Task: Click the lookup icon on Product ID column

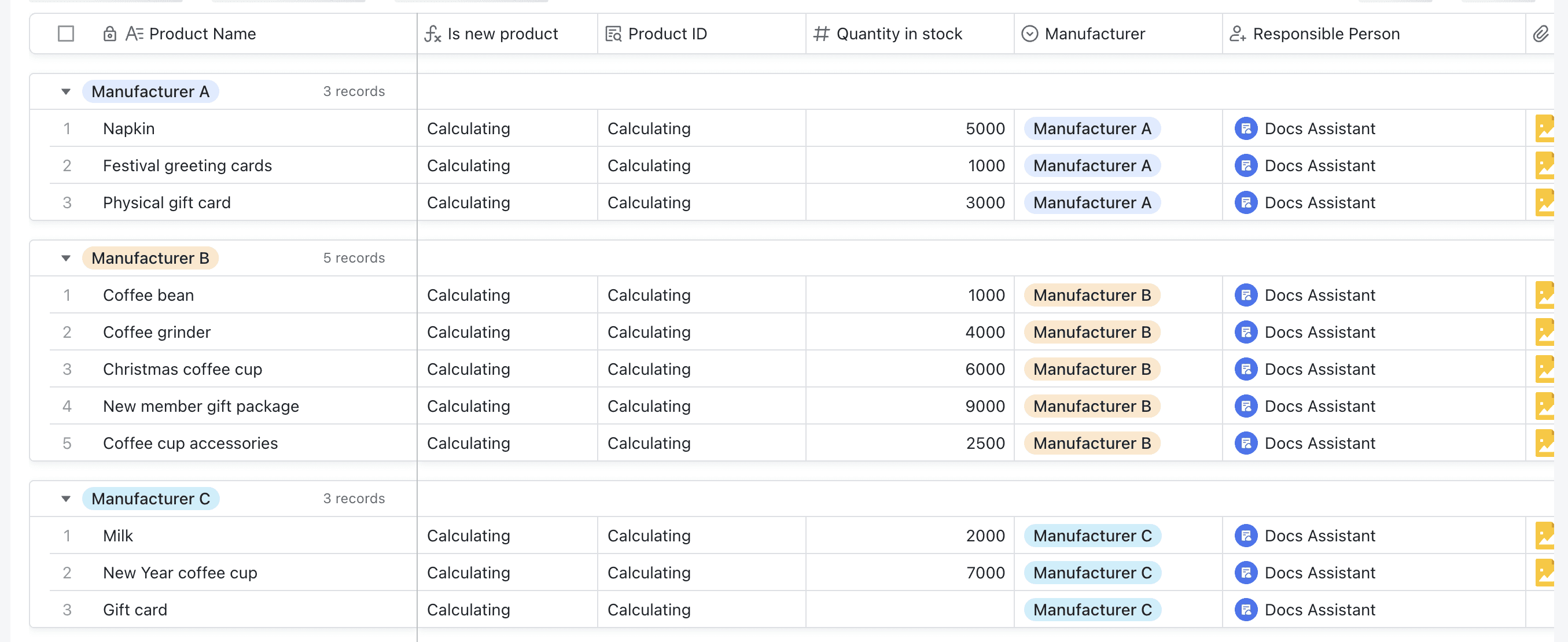Action: click(x=613, y=34)
